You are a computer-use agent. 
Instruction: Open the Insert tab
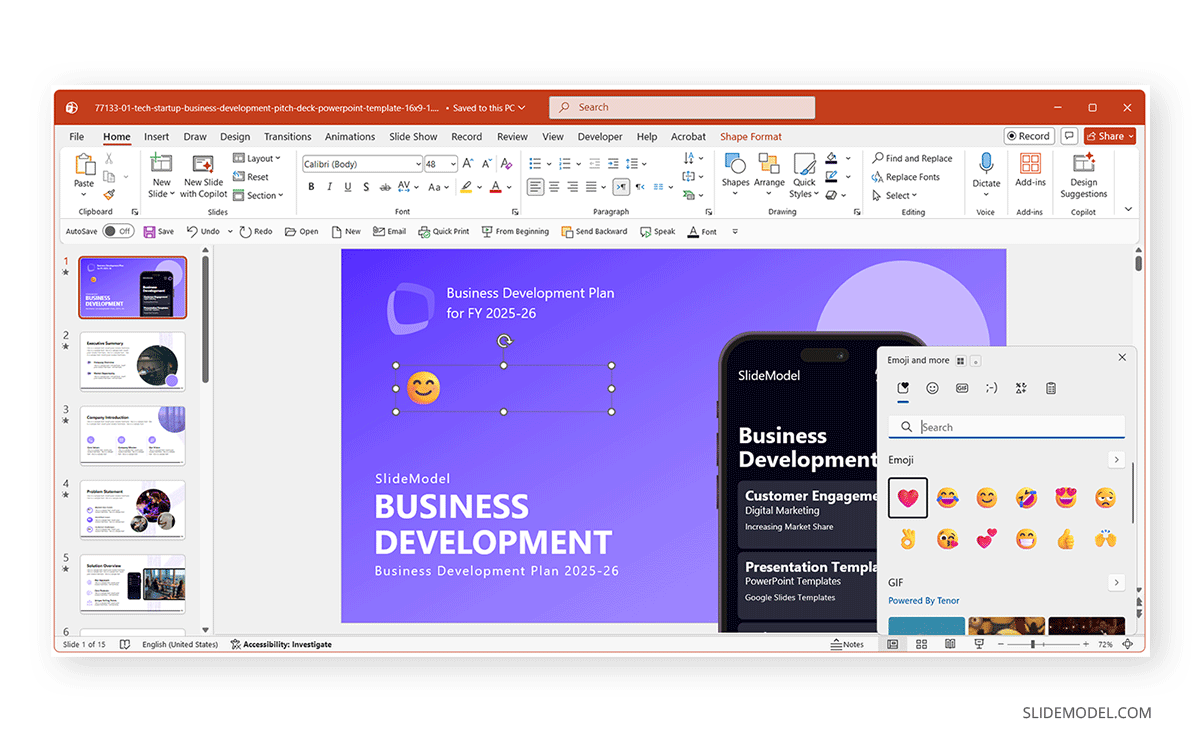[156, 137]
